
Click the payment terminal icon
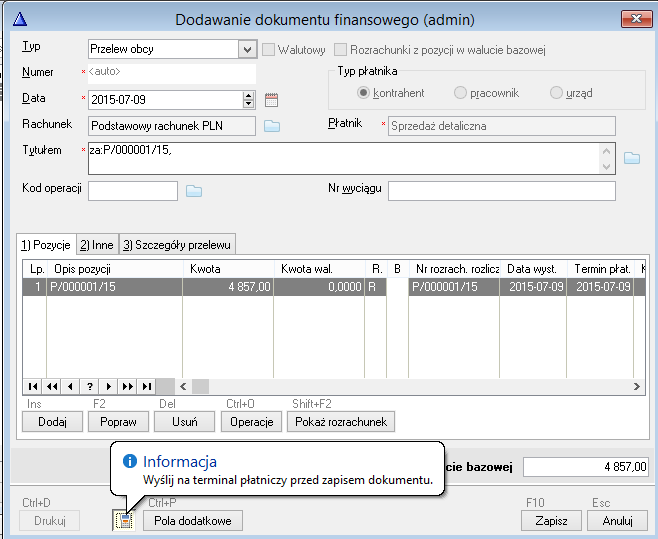pyautogui.click(x=124, y=520)
